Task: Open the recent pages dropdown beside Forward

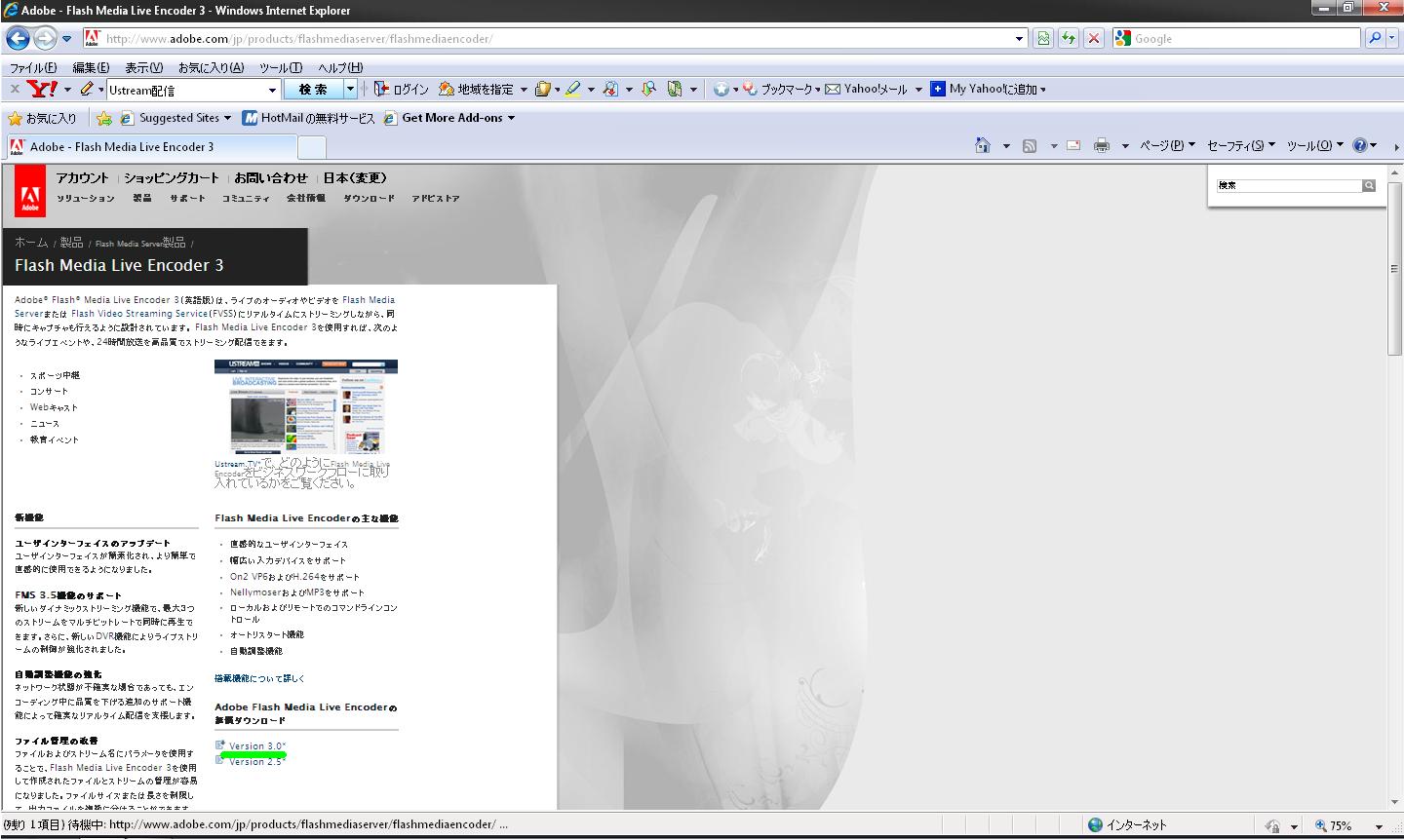Action: pyautogui.click(x=66, y=39)
